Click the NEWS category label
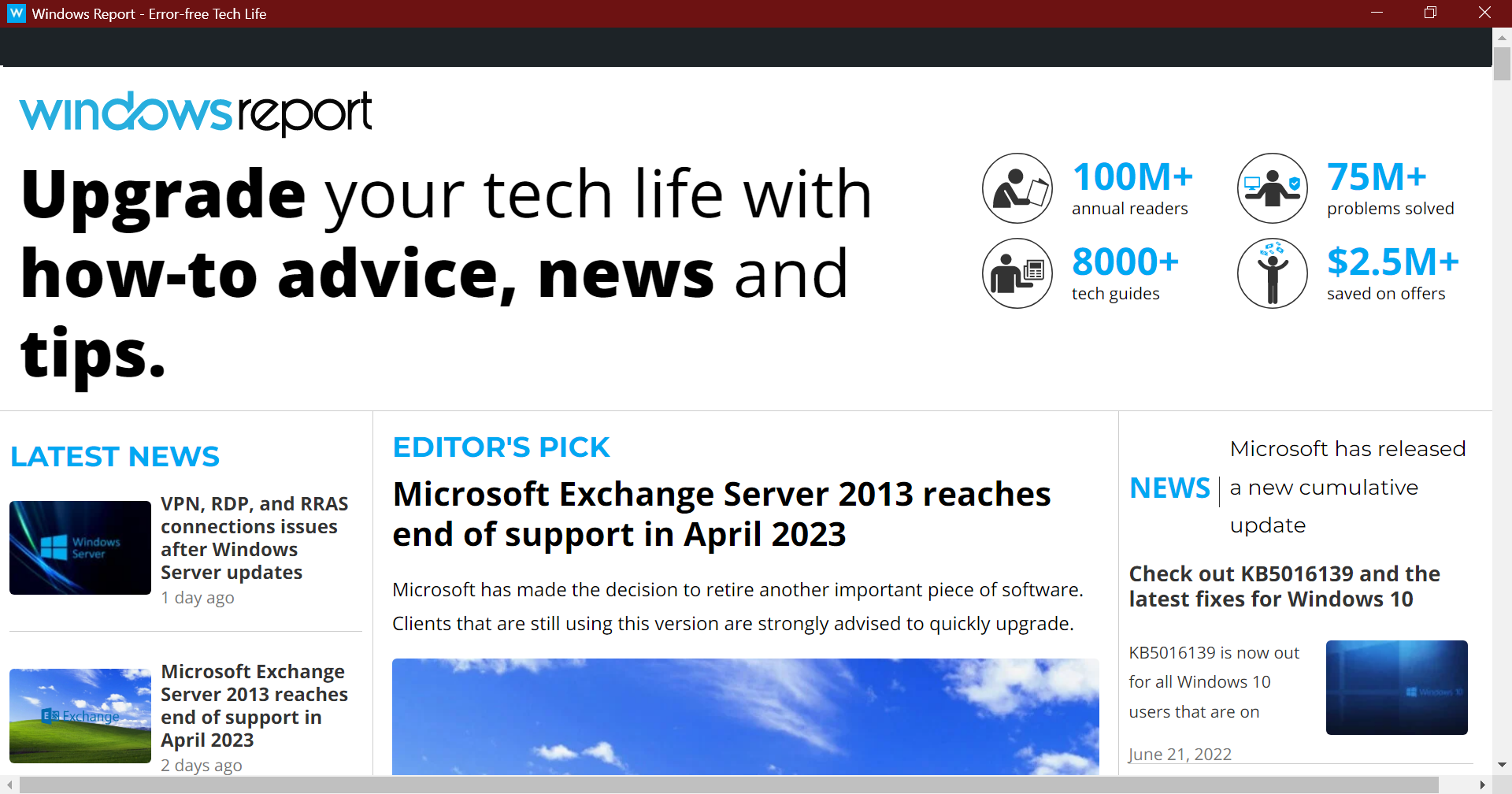Image resolution: width=1512 pixels, height=794 pixels. [x=1169, y=488]
